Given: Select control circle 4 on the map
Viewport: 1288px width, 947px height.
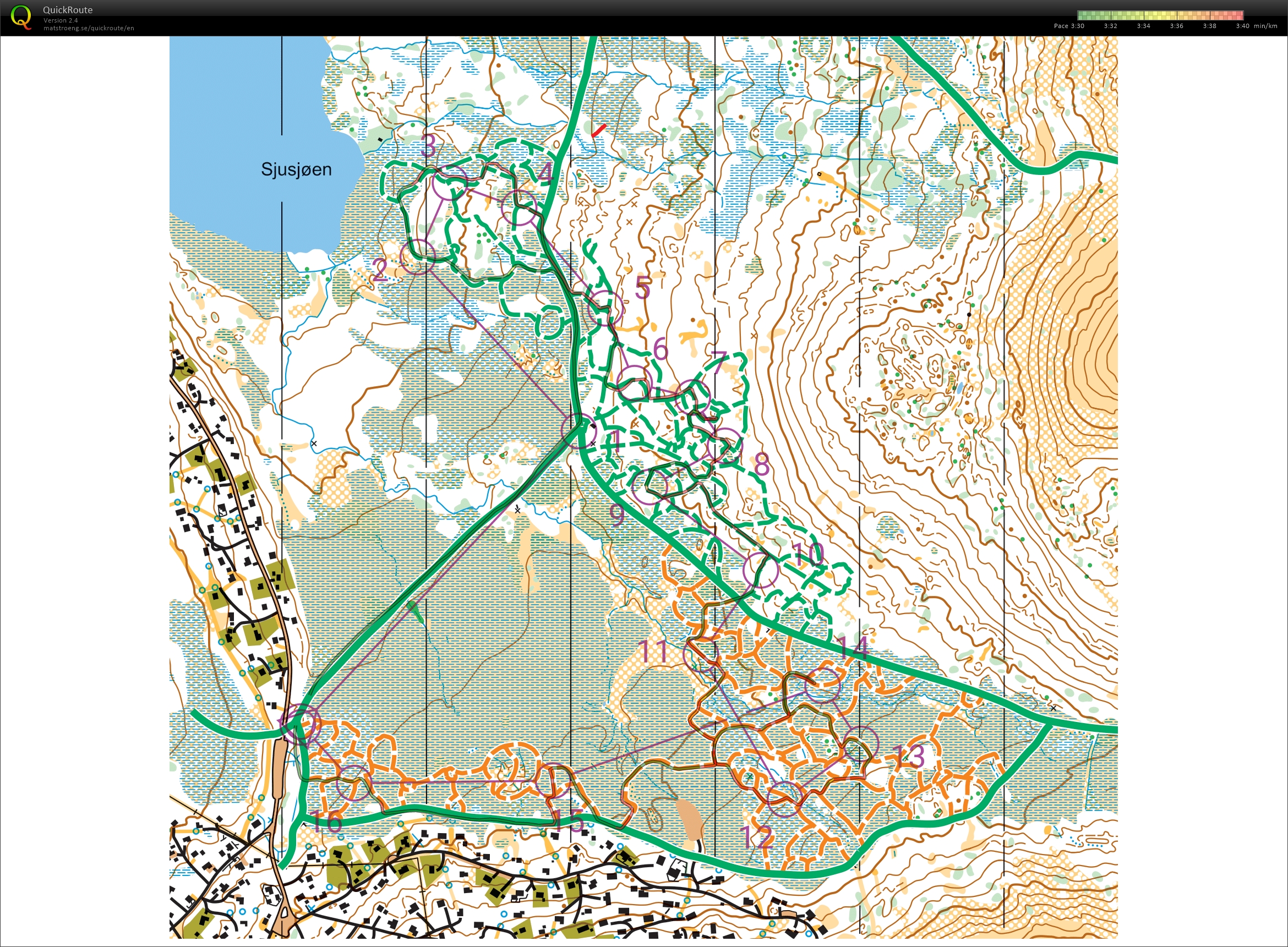Looking at the screenshot, I should 519,207.
